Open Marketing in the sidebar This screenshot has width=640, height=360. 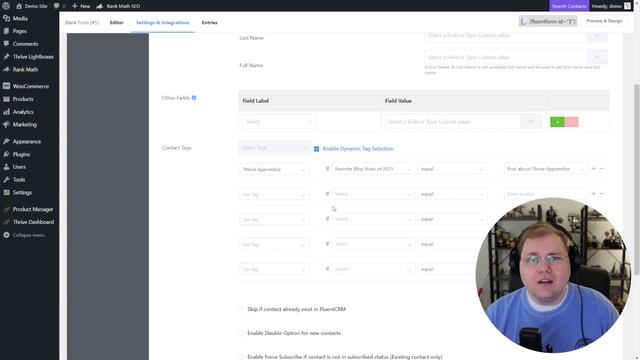pos(24,124)
